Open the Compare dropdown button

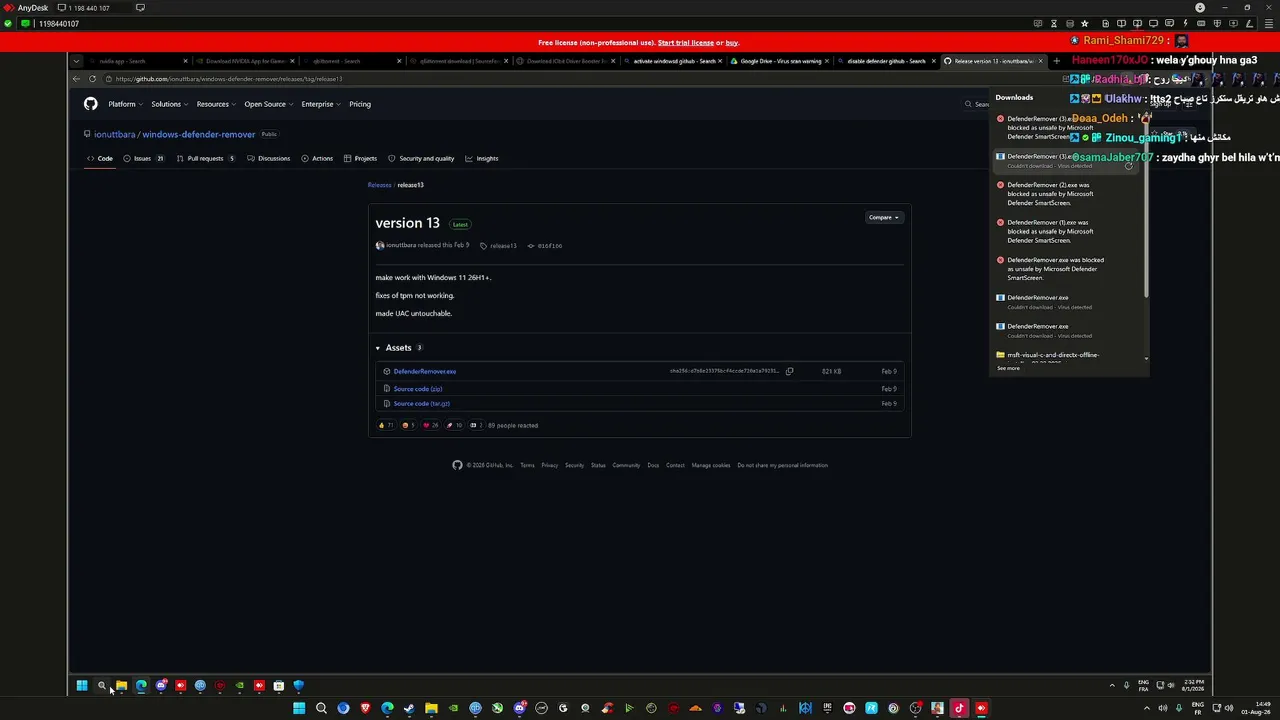(x=884, y=217)
